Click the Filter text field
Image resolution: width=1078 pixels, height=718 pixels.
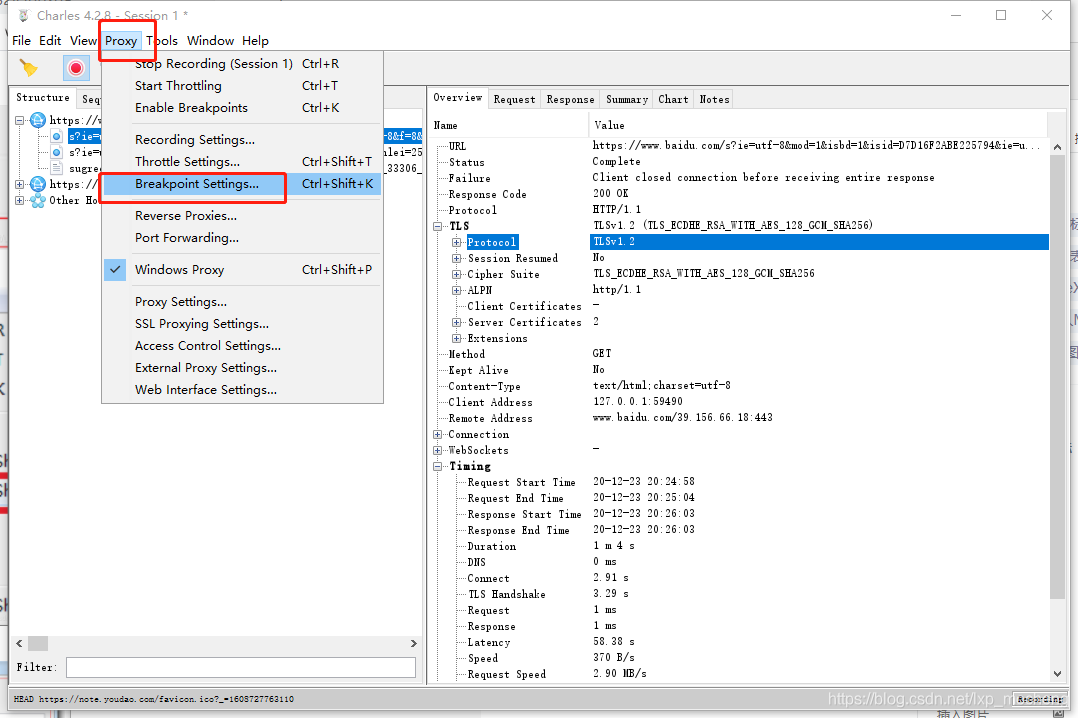241,667
